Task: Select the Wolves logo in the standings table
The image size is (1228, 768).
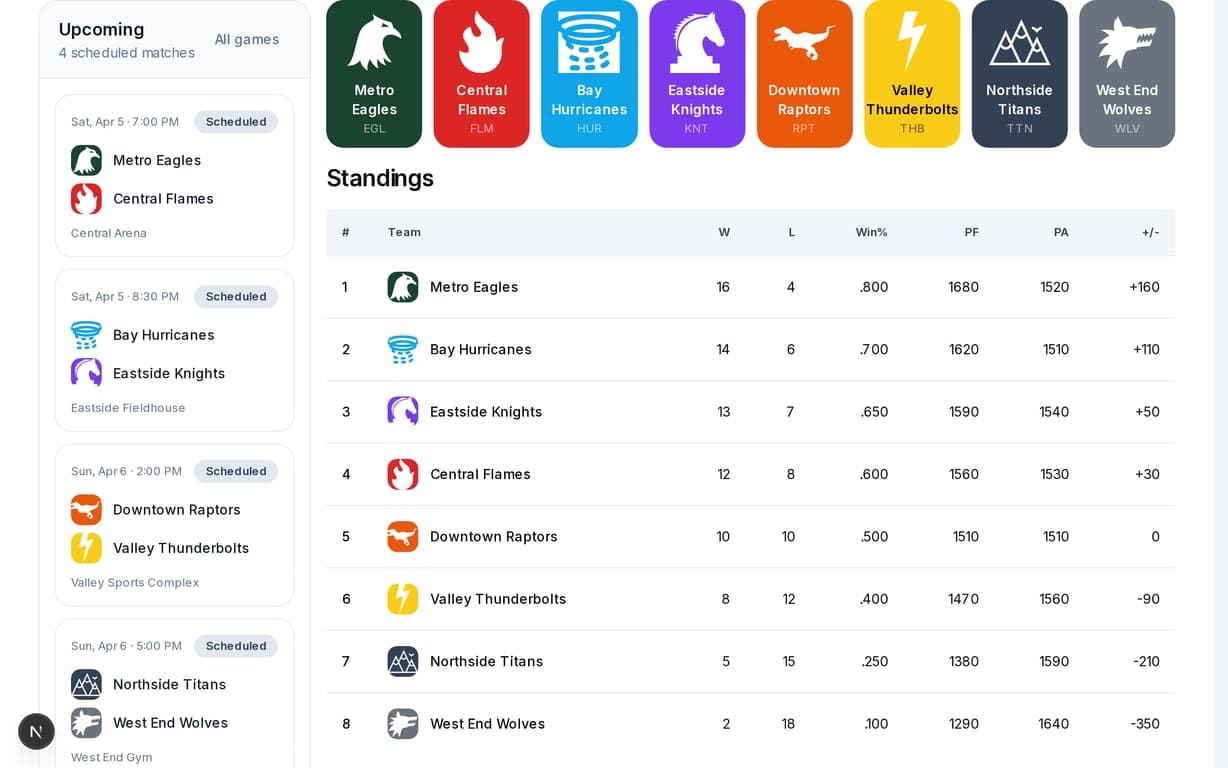Action: pos(403,723)
